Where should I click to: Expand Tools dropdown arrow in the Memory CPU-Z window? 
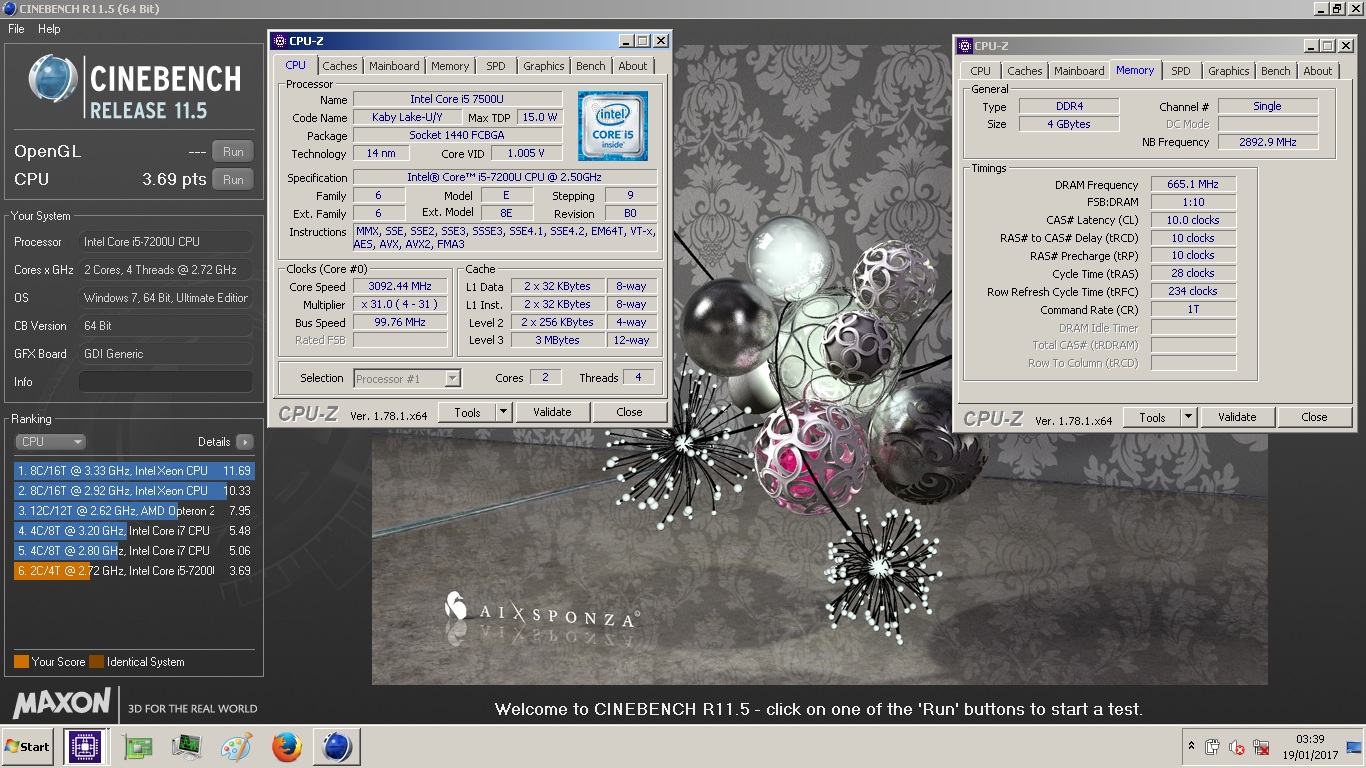coord(1189,417)
